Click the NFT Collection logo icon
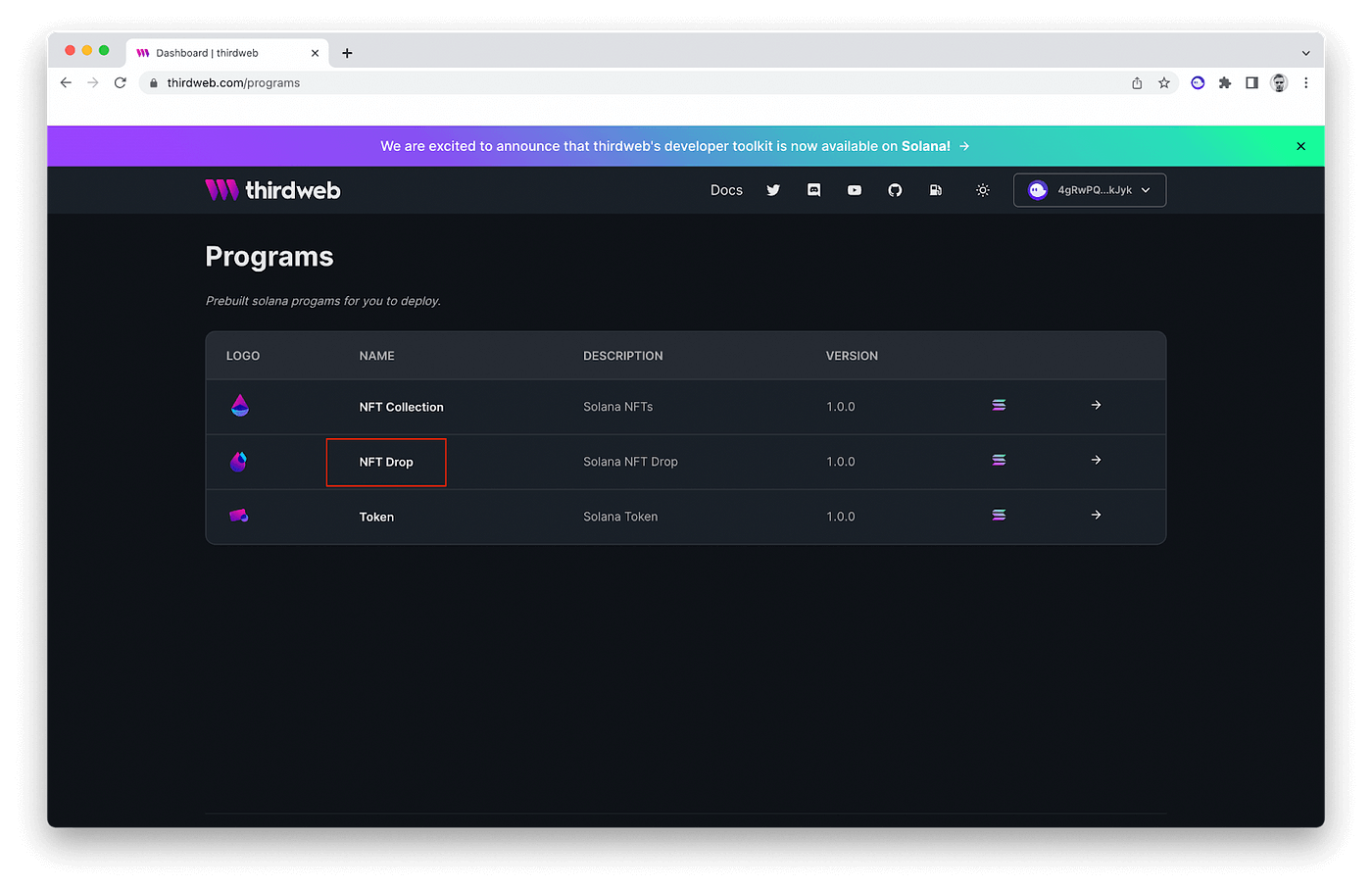This screenshot has width=1372, height=890. 240,406
